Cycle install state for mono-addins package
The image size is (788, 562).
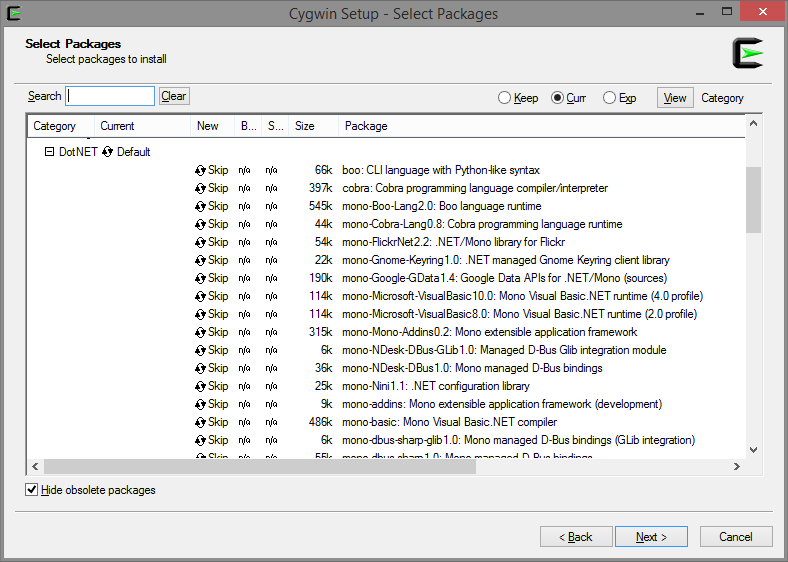point(200,405)
